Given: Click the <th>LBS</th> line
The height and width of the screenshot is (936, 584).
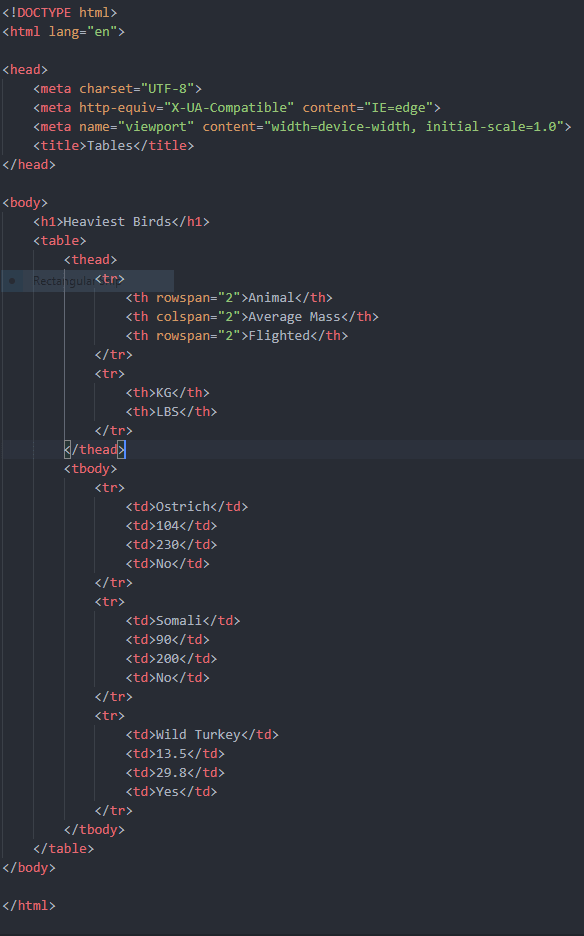Looking at the screenshot, I should pos(171,412).
